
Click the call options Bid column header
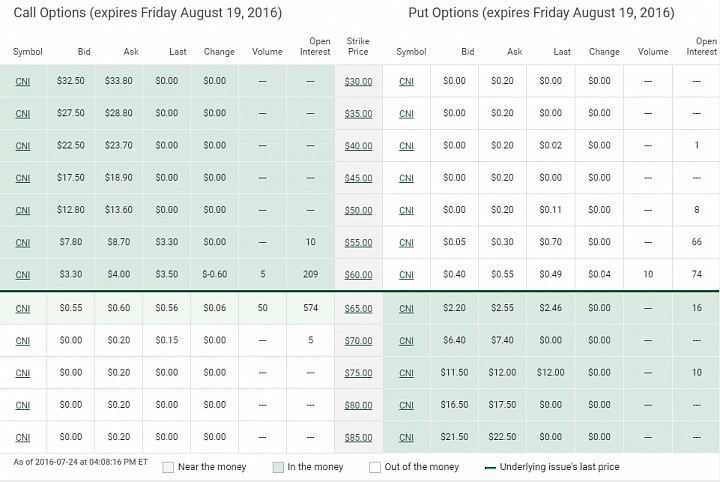(x=84, y=51)
